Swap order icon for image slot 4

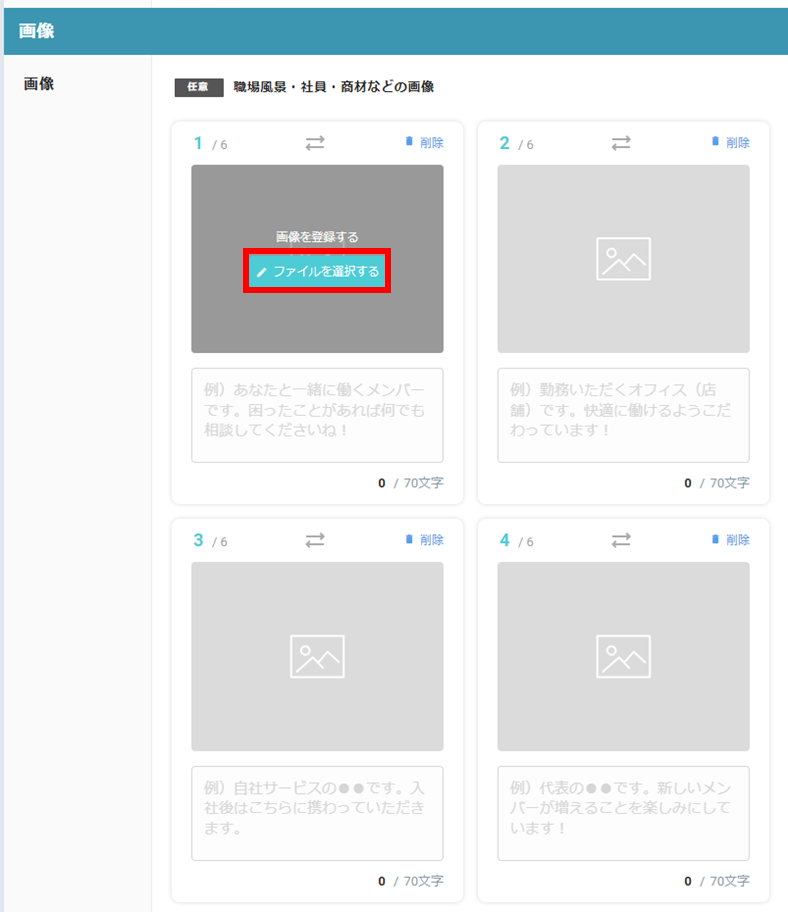621,540
